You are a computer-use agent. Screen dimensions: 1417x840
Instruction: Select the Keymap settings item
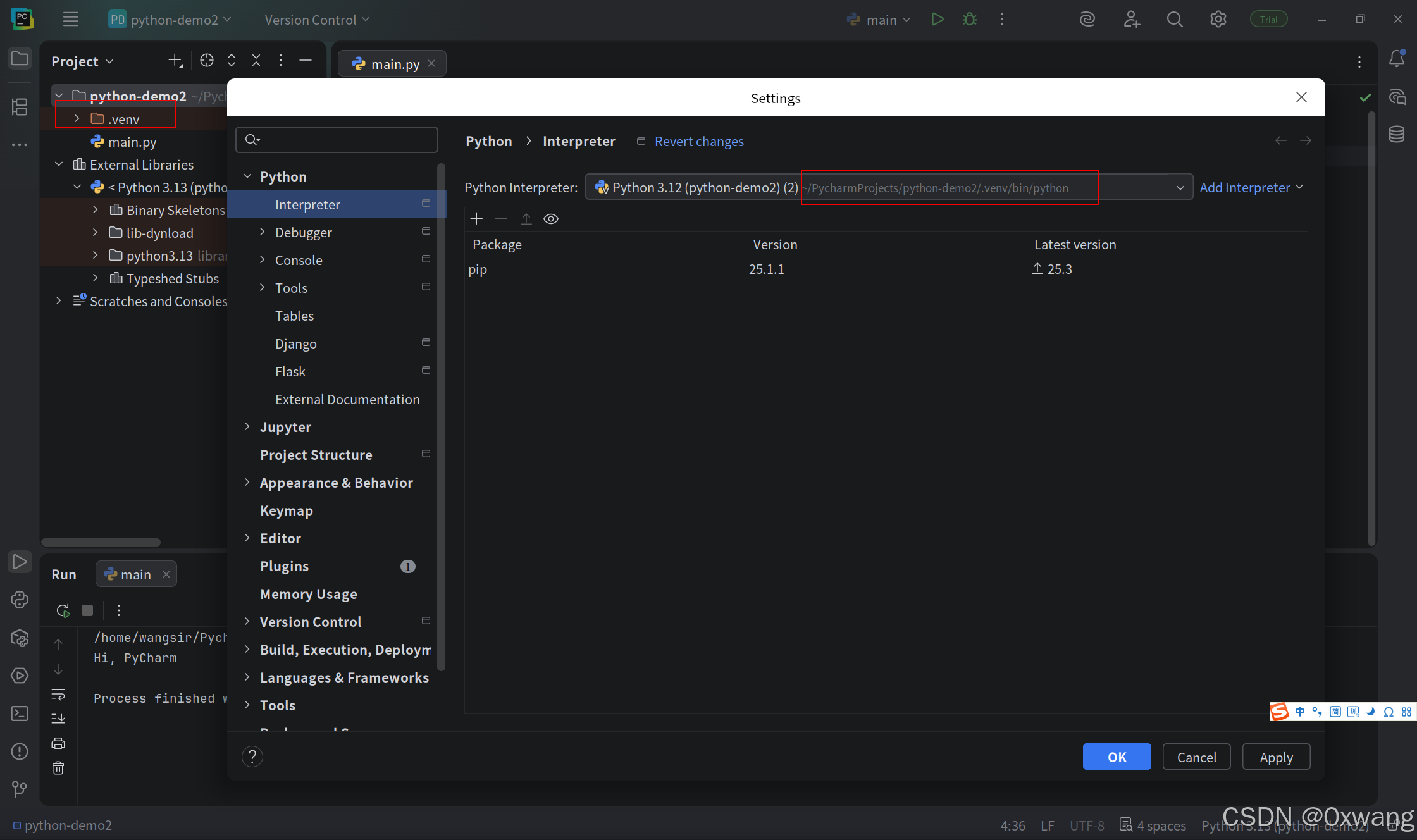(x=286, y=510)
